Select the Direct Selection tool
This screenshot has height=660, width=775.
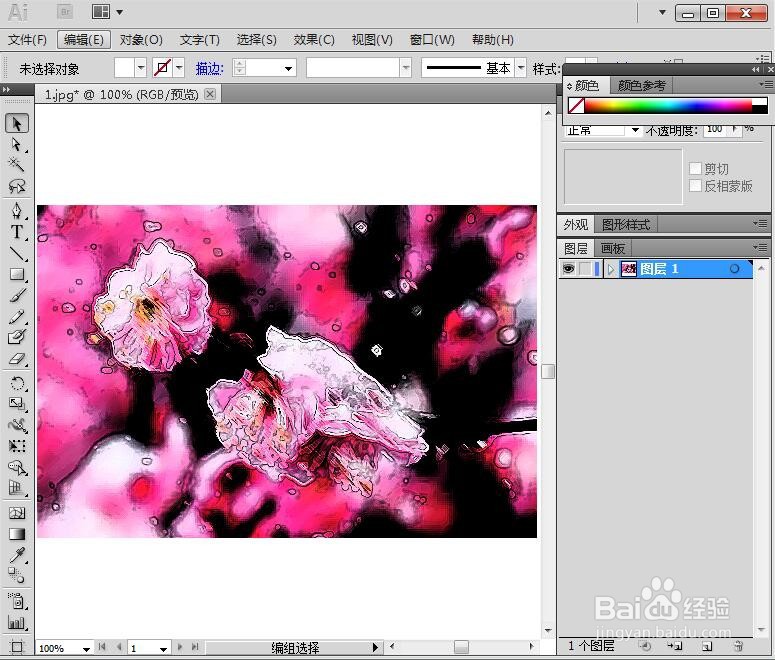coord(17,144)
